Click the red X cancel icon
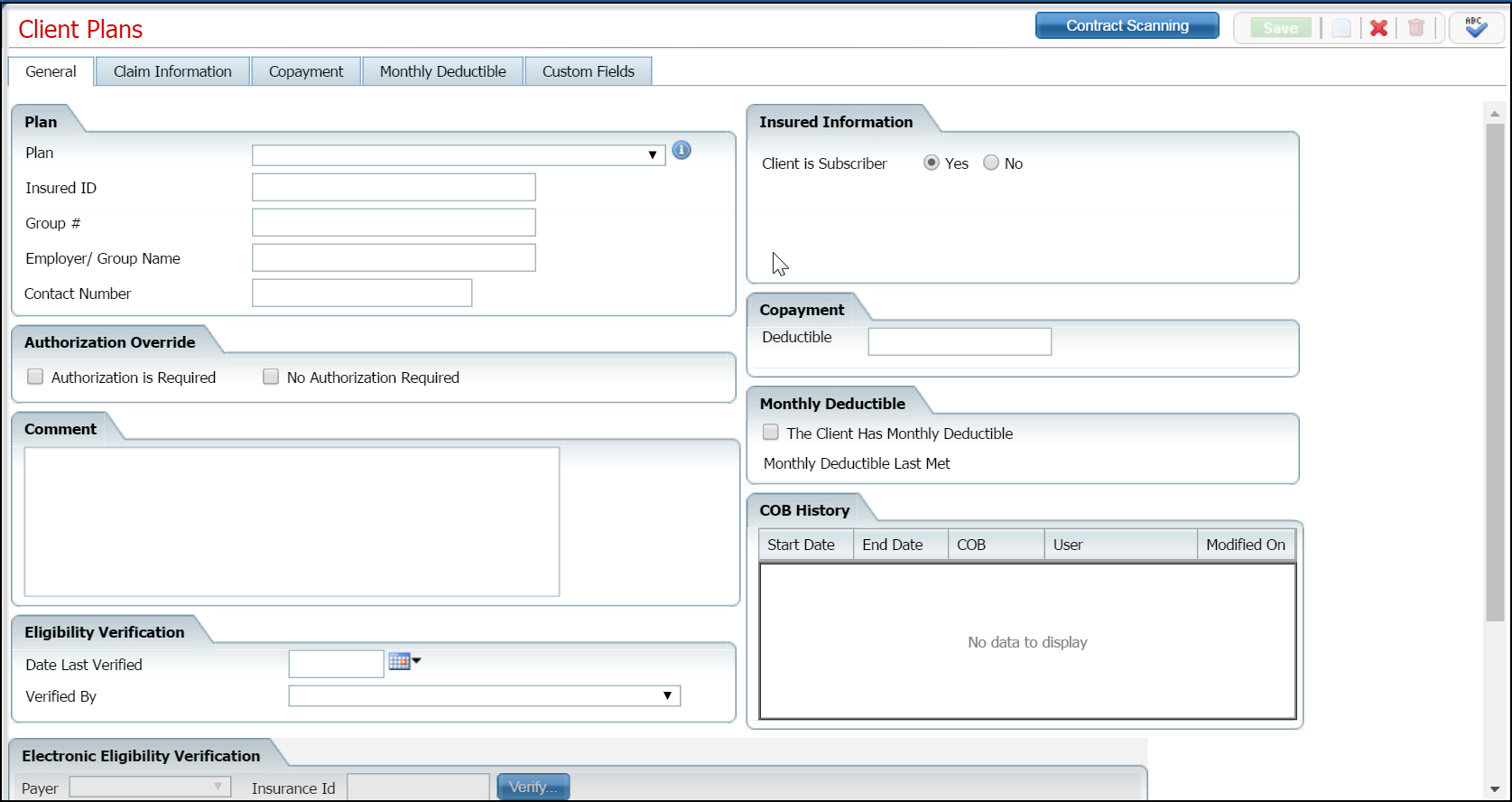Screen dimensions: 1512x802 tap(1378, 28)
